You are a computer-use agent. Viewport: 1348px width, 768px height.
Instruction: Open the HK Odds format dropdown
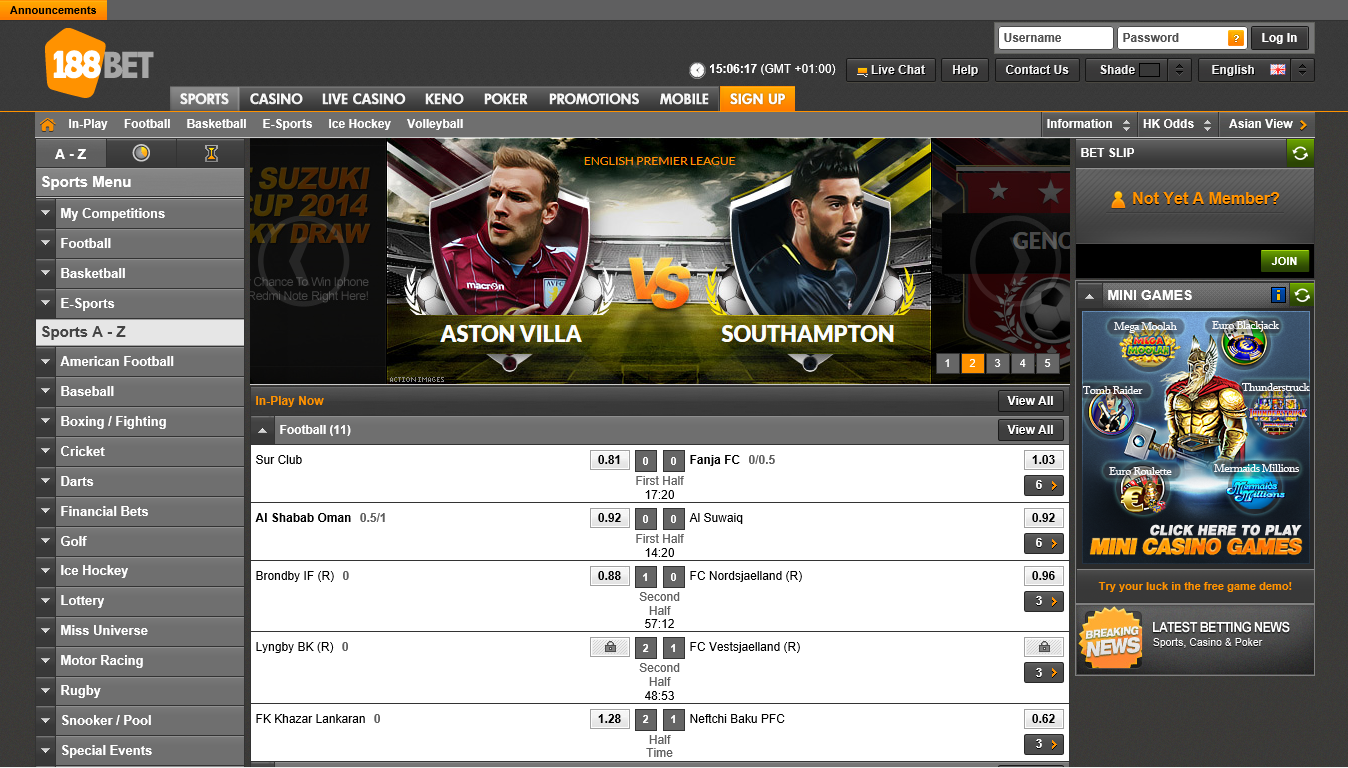[x=1177, y=124]
